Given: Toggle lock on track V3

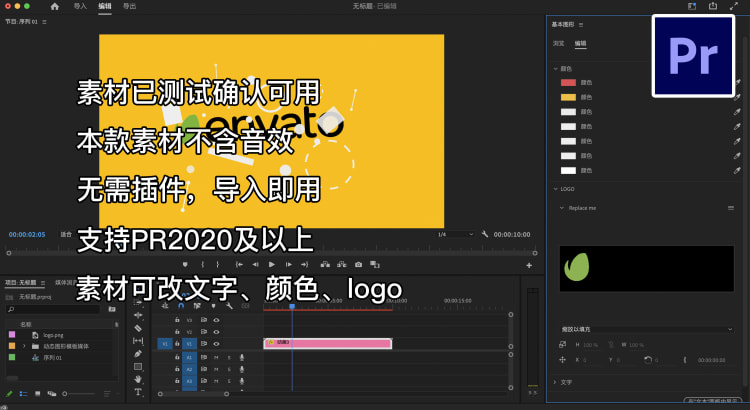Looking at the screenshot, I should click(x=177, y=320).
